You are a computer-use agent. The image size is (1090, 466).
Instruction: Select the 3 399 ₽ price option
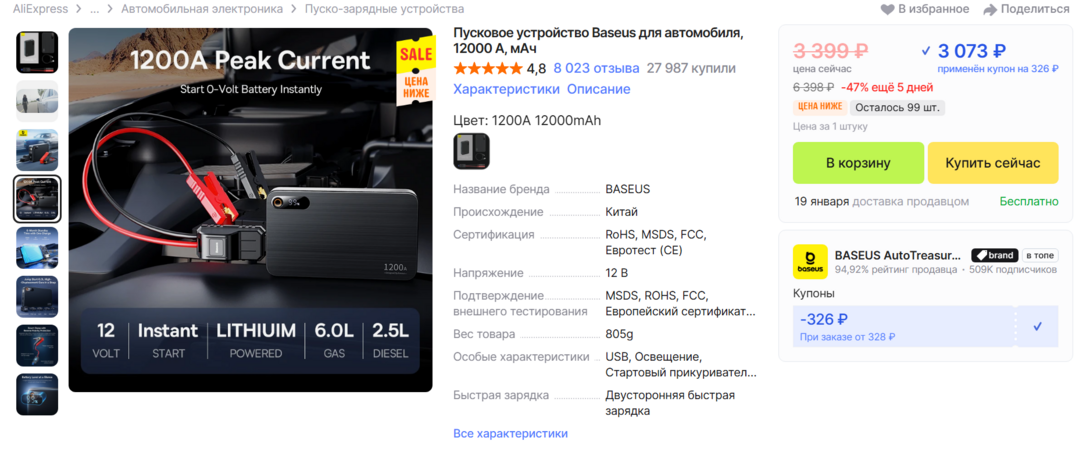(831, 51)
